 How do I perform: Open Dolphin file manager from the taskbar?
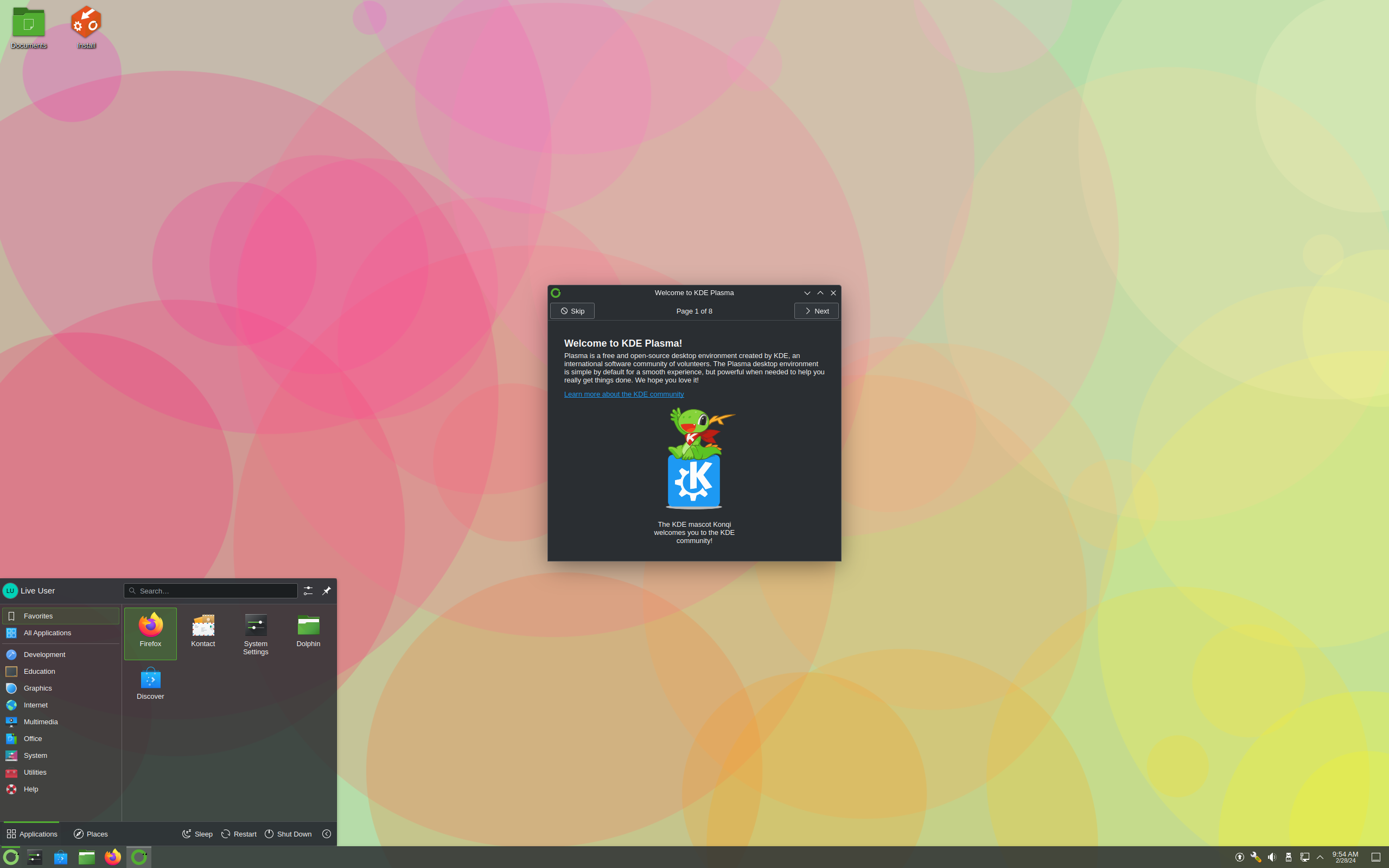87,857
